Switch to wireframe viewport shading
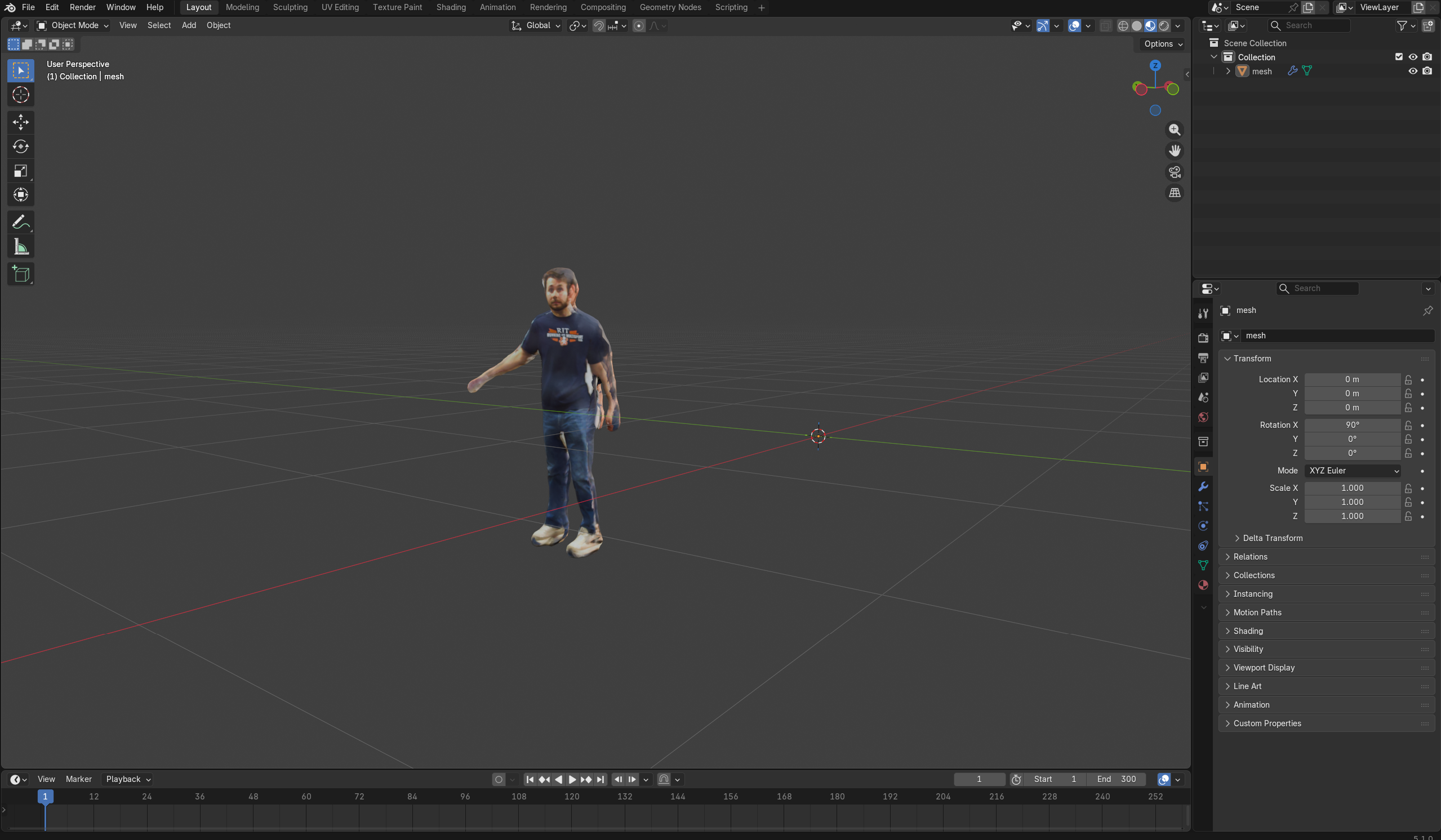The image size is (1441, 840). 1123,26
